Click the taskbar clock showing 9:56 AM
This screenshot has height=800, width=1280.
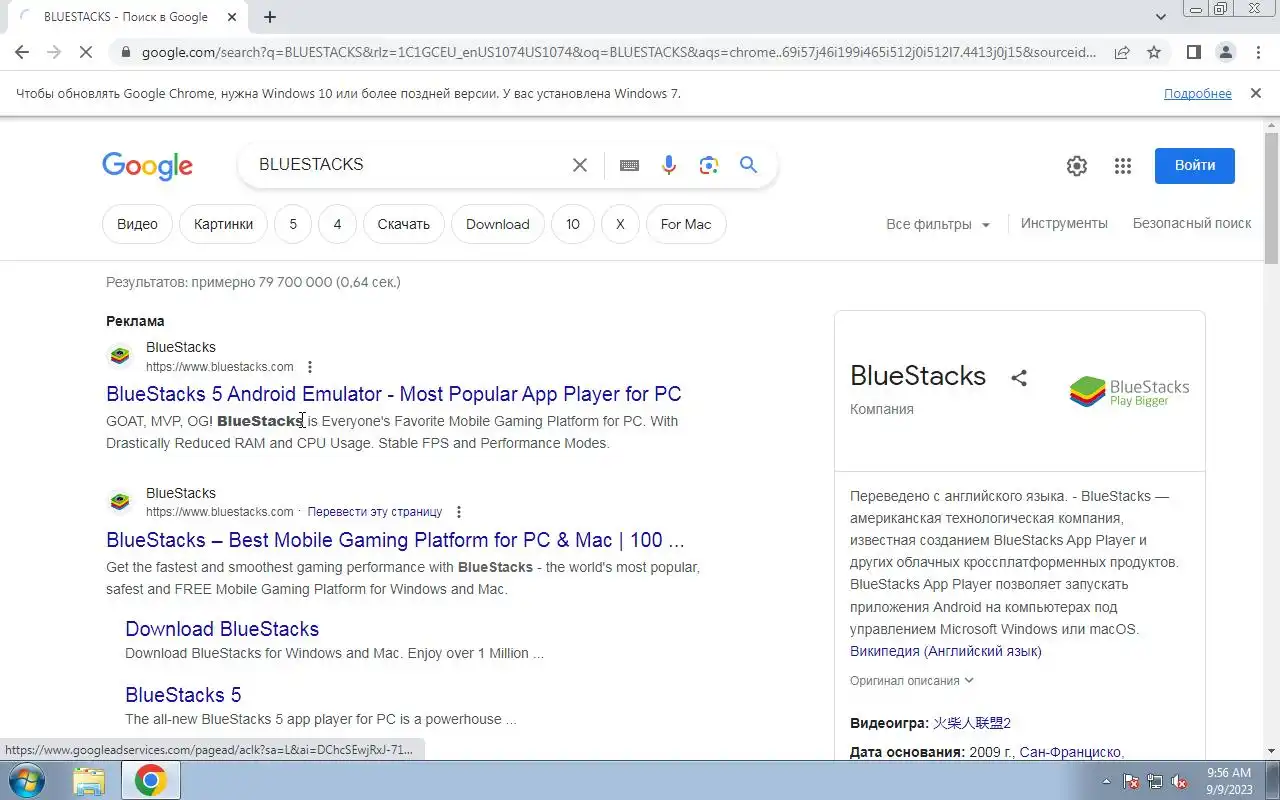click(1229, 780)
